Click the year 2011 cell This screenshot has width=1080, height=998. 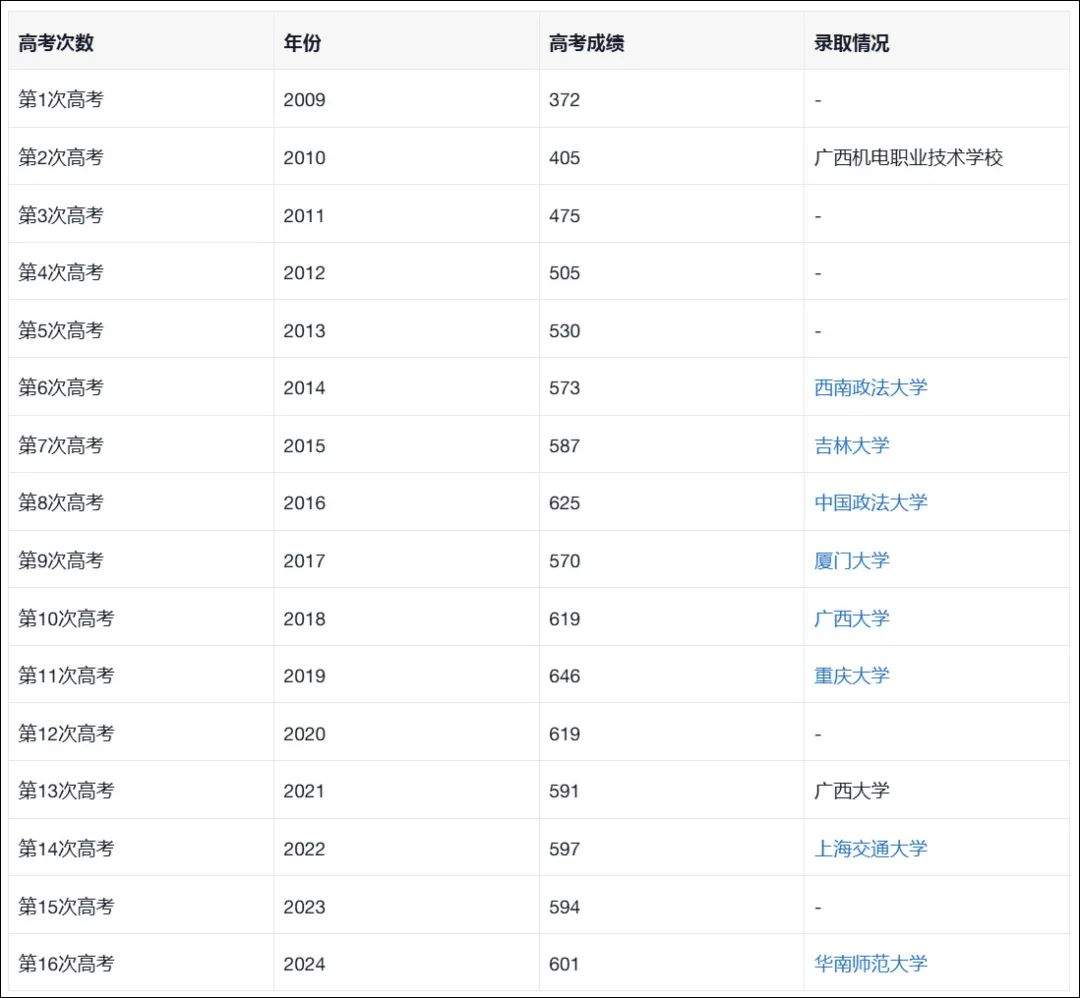[x=406, y=215]
